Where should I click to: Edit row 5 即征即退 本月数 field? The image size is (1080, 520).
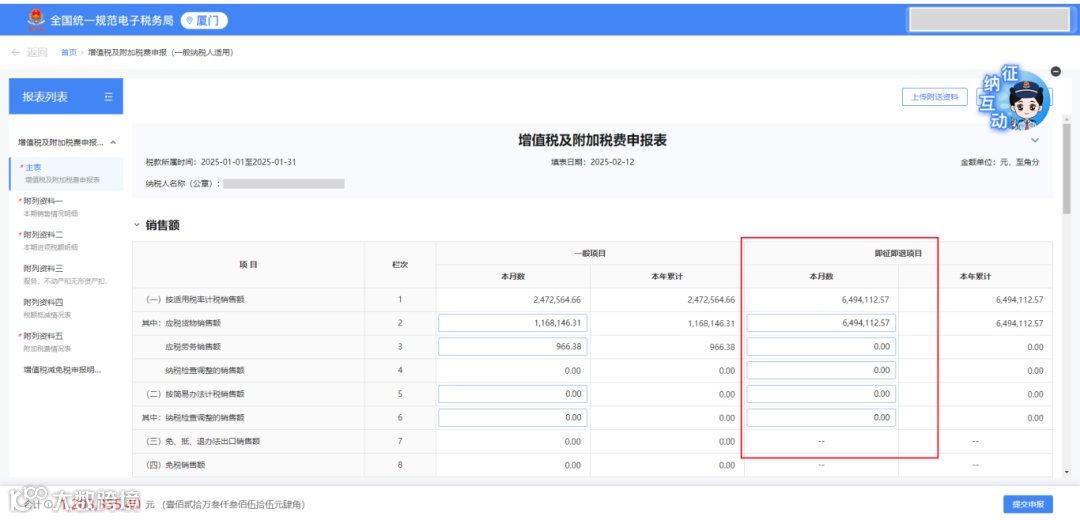point(821,394)
